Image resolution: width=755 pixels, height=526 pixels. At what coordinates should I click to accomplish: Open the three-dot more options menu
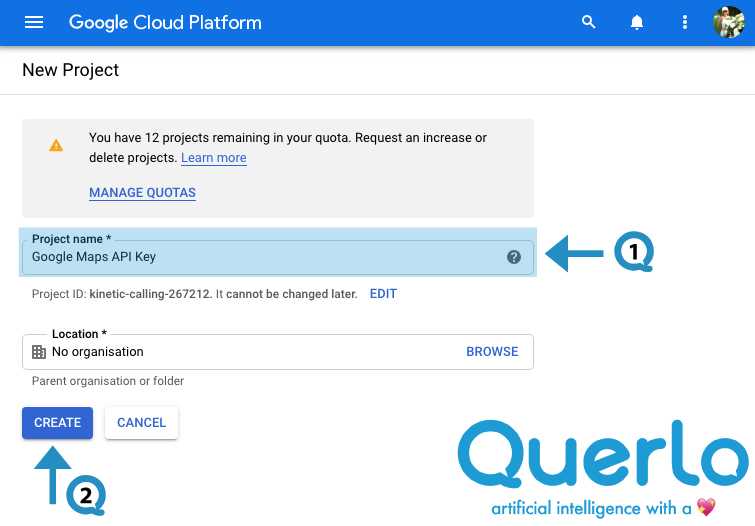pyautogui.click(x=685, y=22)
